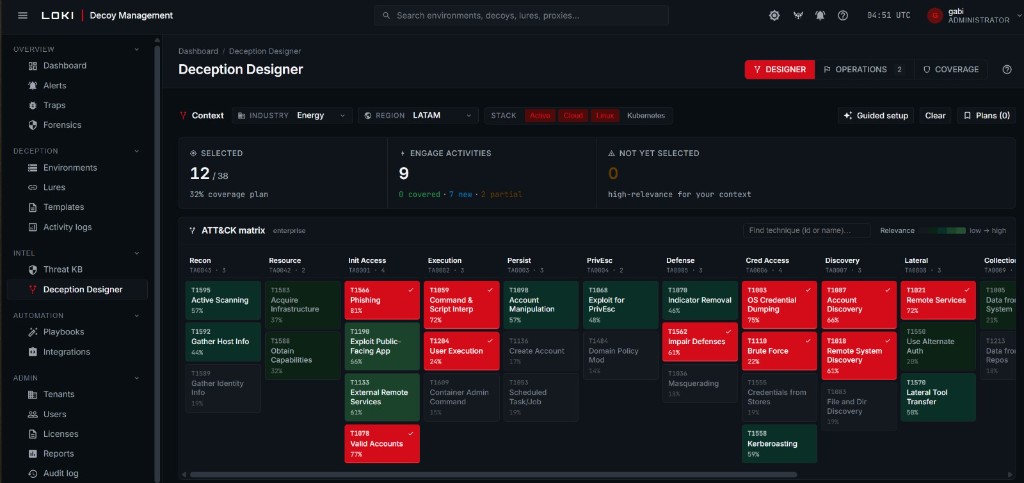The height and width of the screenshot is (483, 1024).
Task: Click the red Context icon
Action: pyautogui.click(x=183, y=116)
